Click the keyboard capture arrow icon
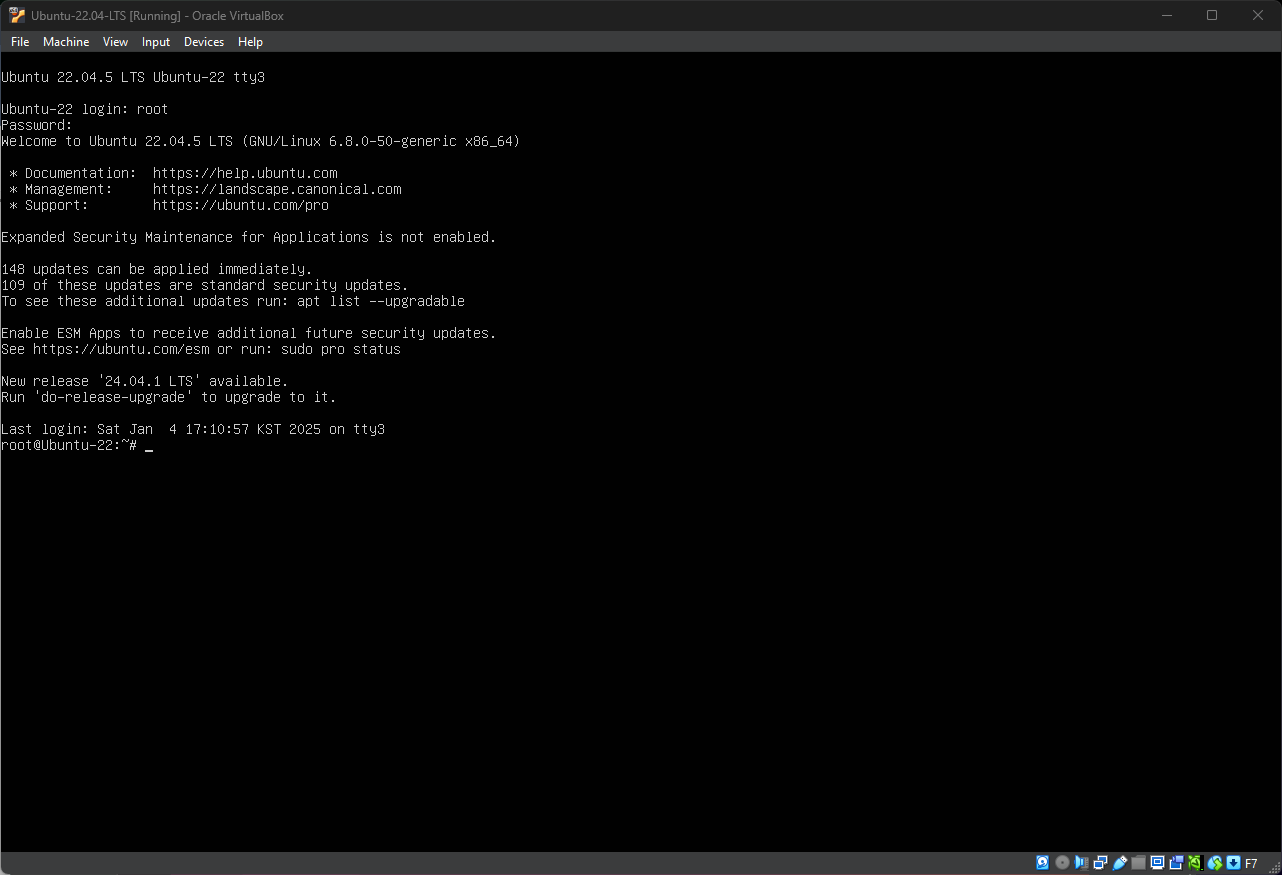Image resolution: width=1282 pixels, height=875 pixels. tap(1234, 863)
